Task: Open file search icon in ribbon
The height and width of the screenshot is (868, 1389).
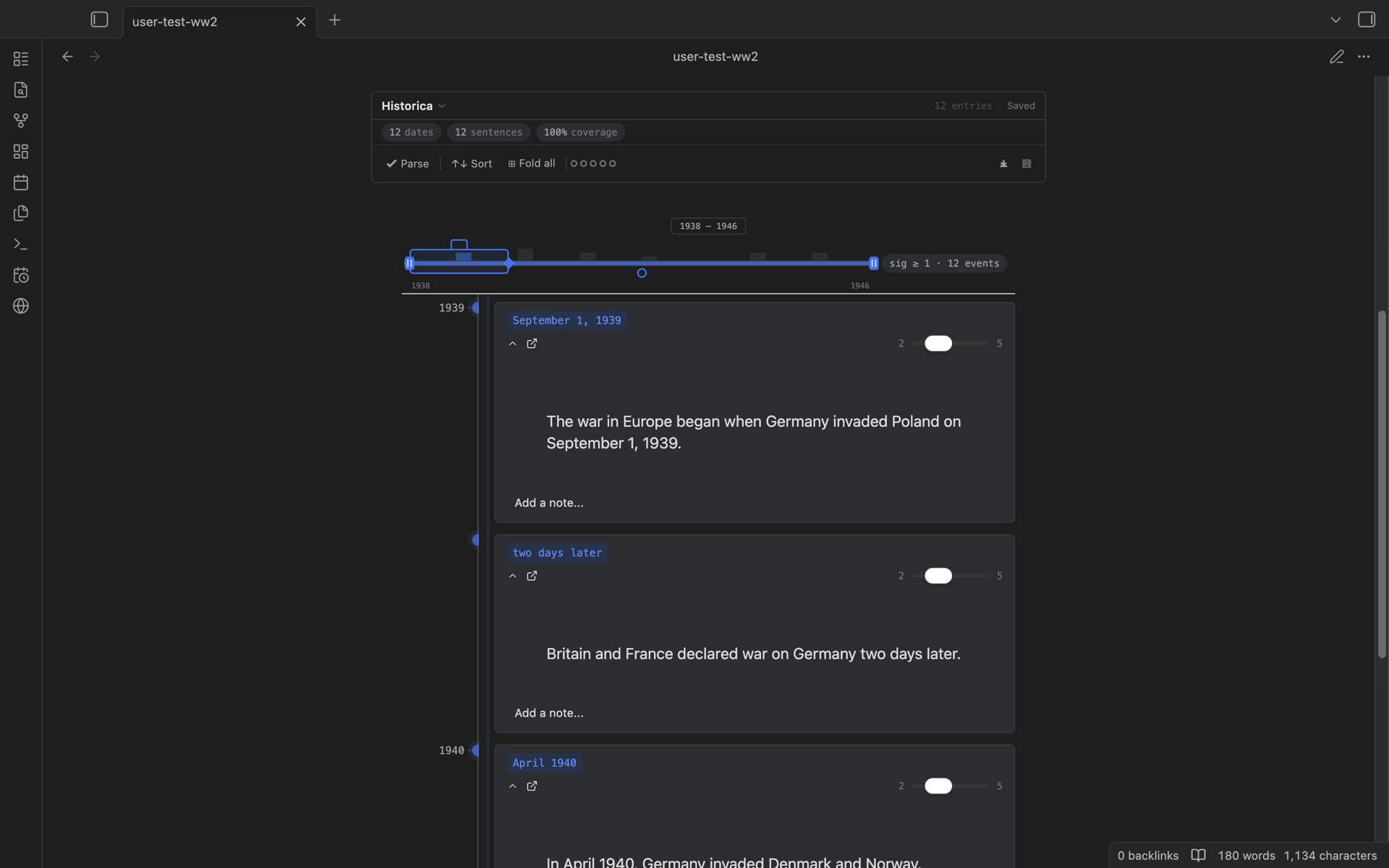Action: [x=21, y=90]
